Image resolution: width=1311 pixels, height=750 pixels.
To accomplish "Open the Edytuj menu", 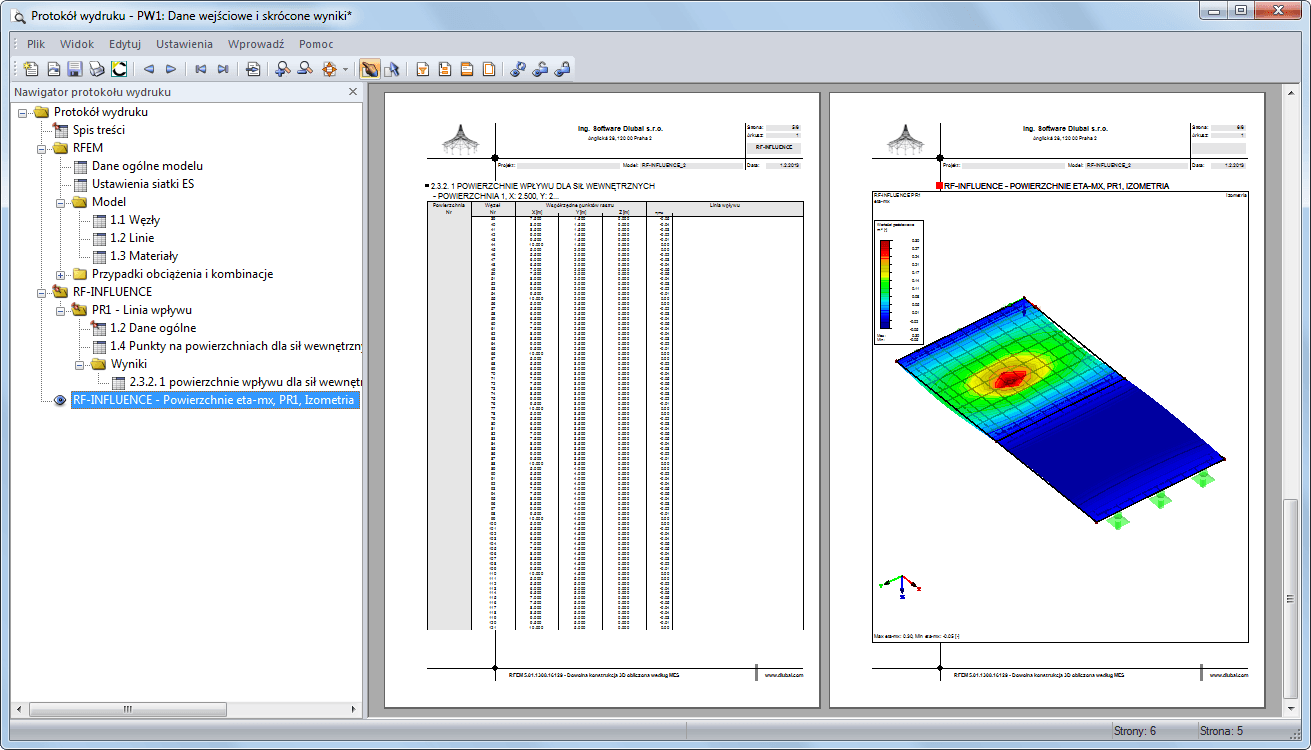I will [x=125, y=44].
